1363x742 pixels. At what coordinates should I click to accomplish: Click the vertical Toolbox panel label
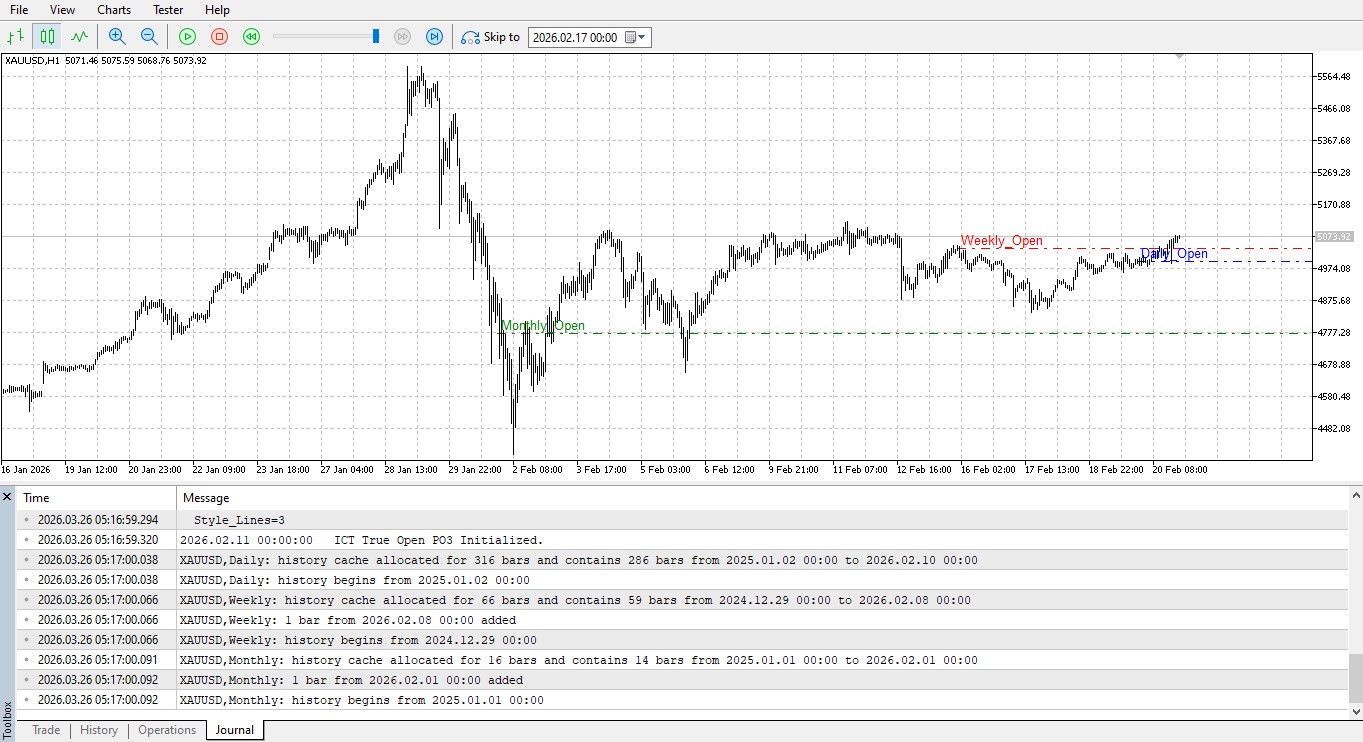[8, 720]
